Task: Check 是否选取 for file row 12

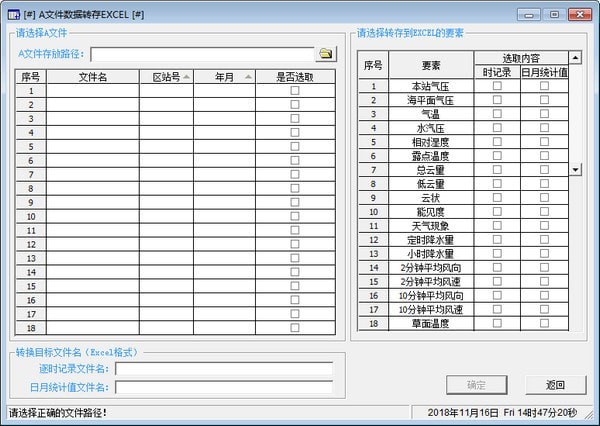Action: coord(295,244)
